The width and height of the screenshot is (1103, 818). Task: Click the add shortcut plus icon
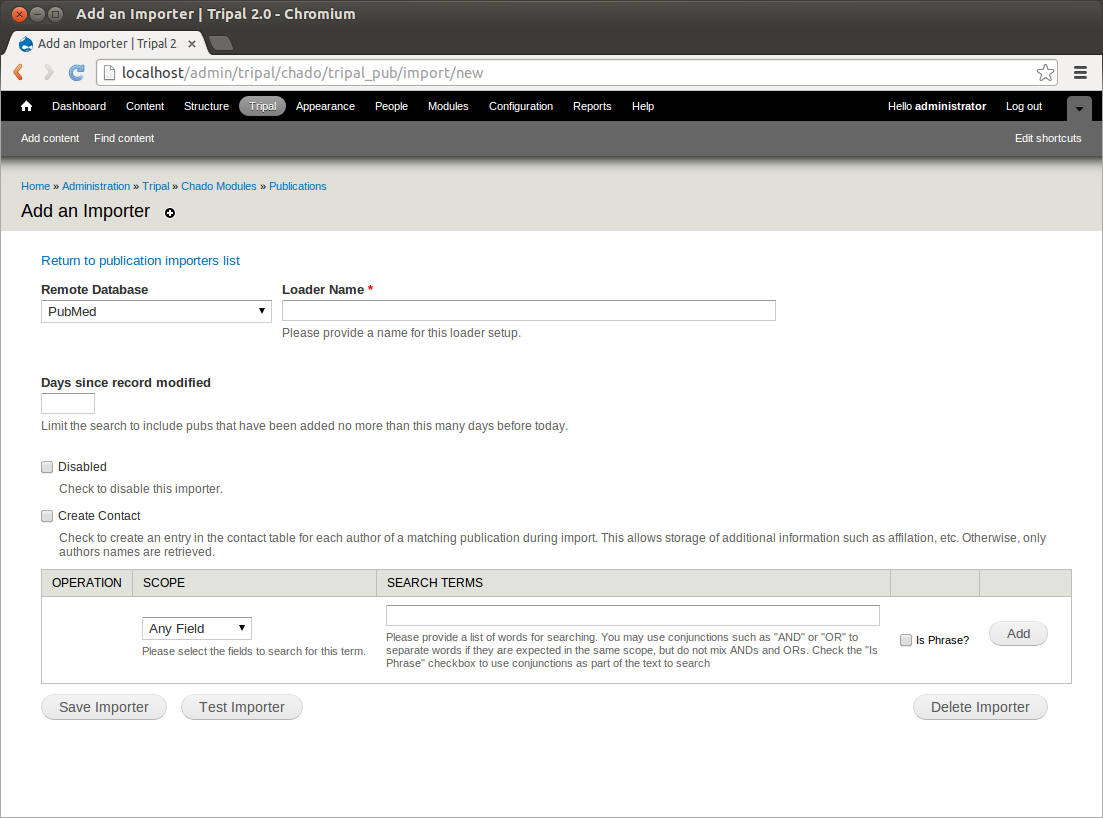(170, 213)
